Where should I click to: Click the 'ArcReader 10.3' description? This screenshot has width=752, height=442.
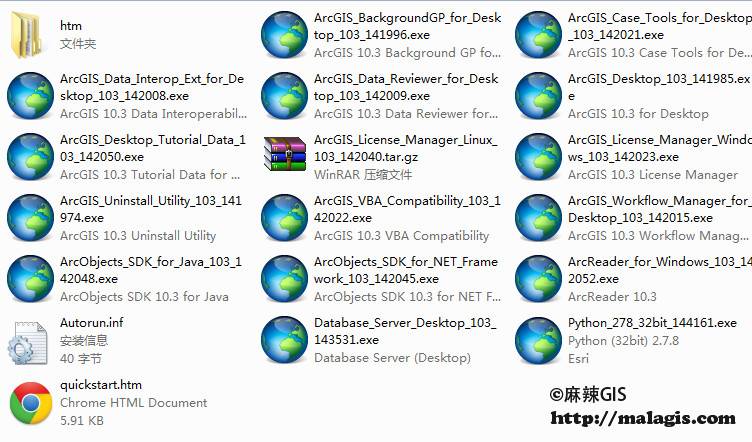pos(612,297)
